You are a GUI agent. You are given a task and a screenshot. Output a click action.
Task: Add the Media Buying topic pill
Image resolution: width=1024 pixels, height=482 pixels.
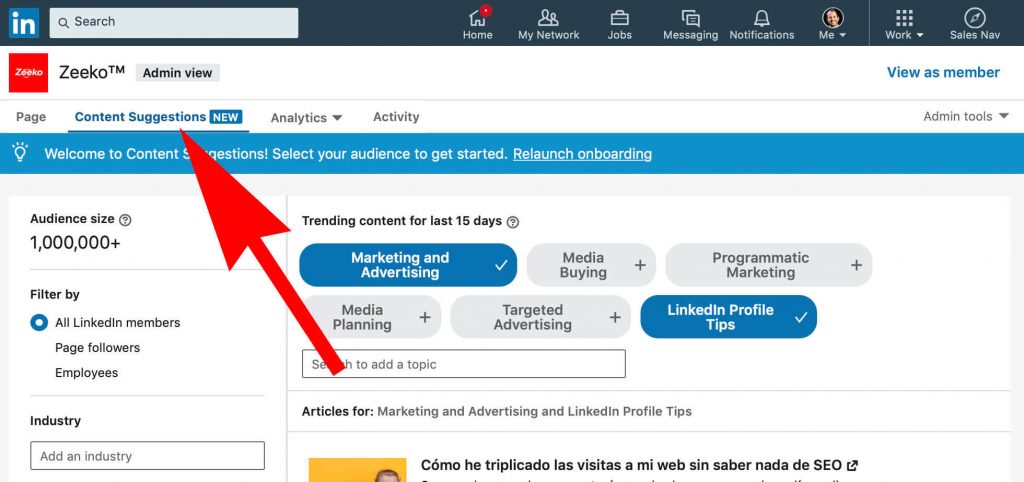(x=591, y=265)
